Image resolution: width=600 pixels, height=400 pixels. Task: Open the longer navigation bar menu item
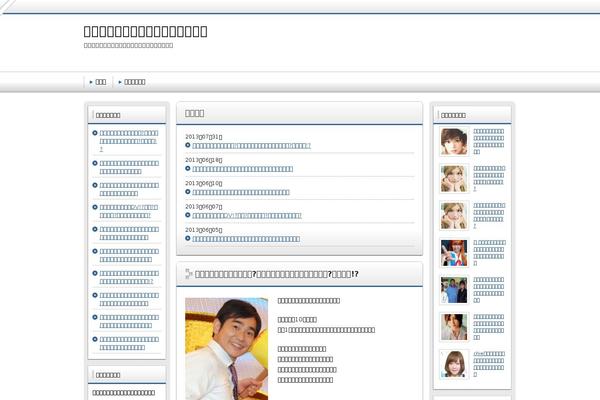click(x=134, y=82)
